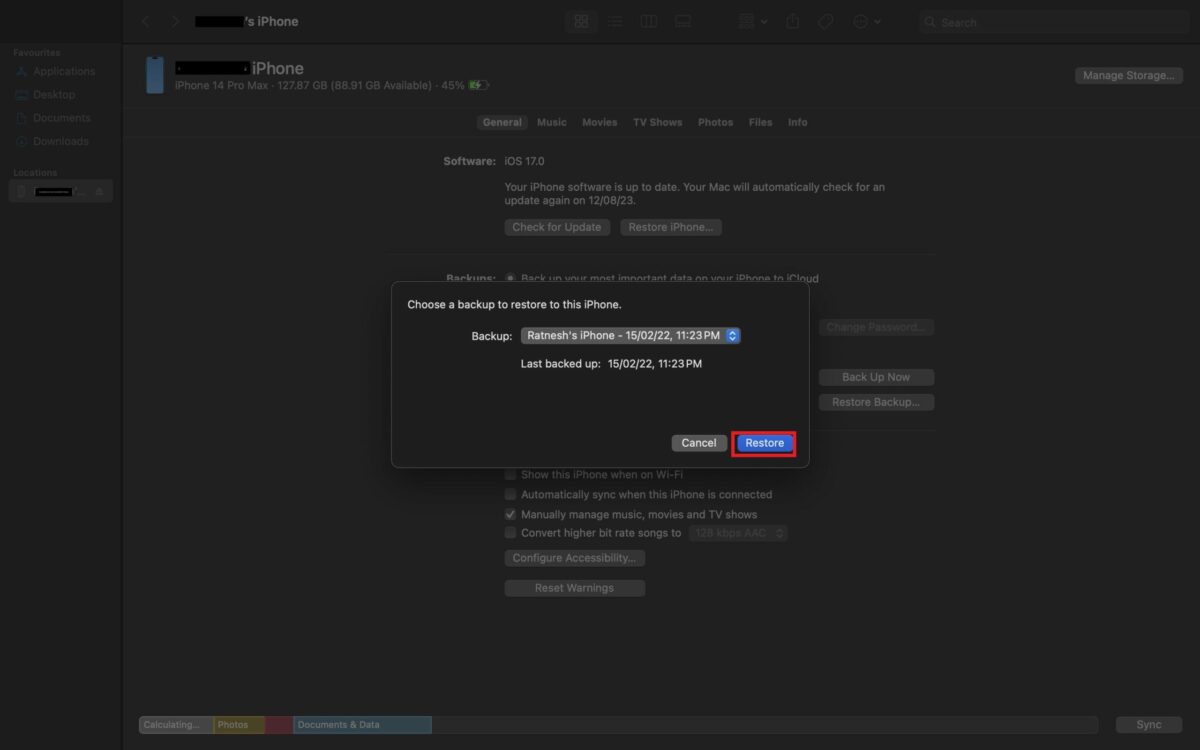The image size is (1200, 750).
Task: Switch to icon grid view in toolbar
Action: click(x=581, y=21)
